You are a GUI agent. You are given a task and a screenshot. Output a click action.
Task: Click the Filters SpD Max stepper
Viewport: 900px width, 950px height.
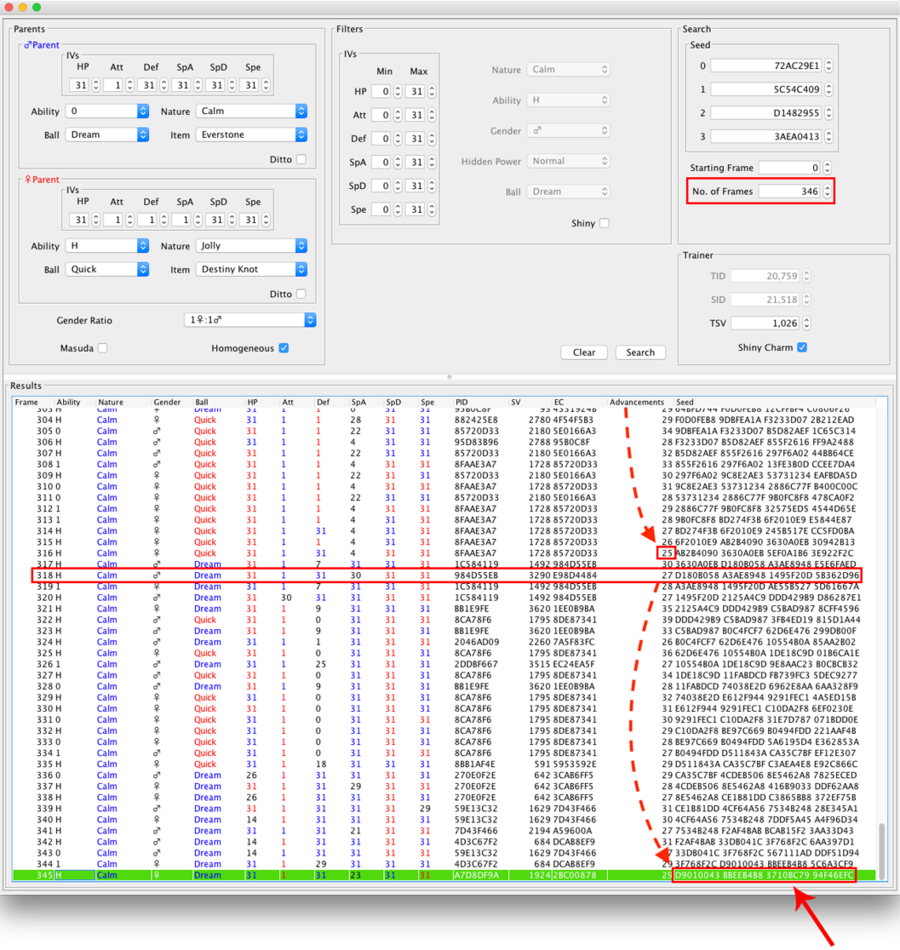point(432,186)
